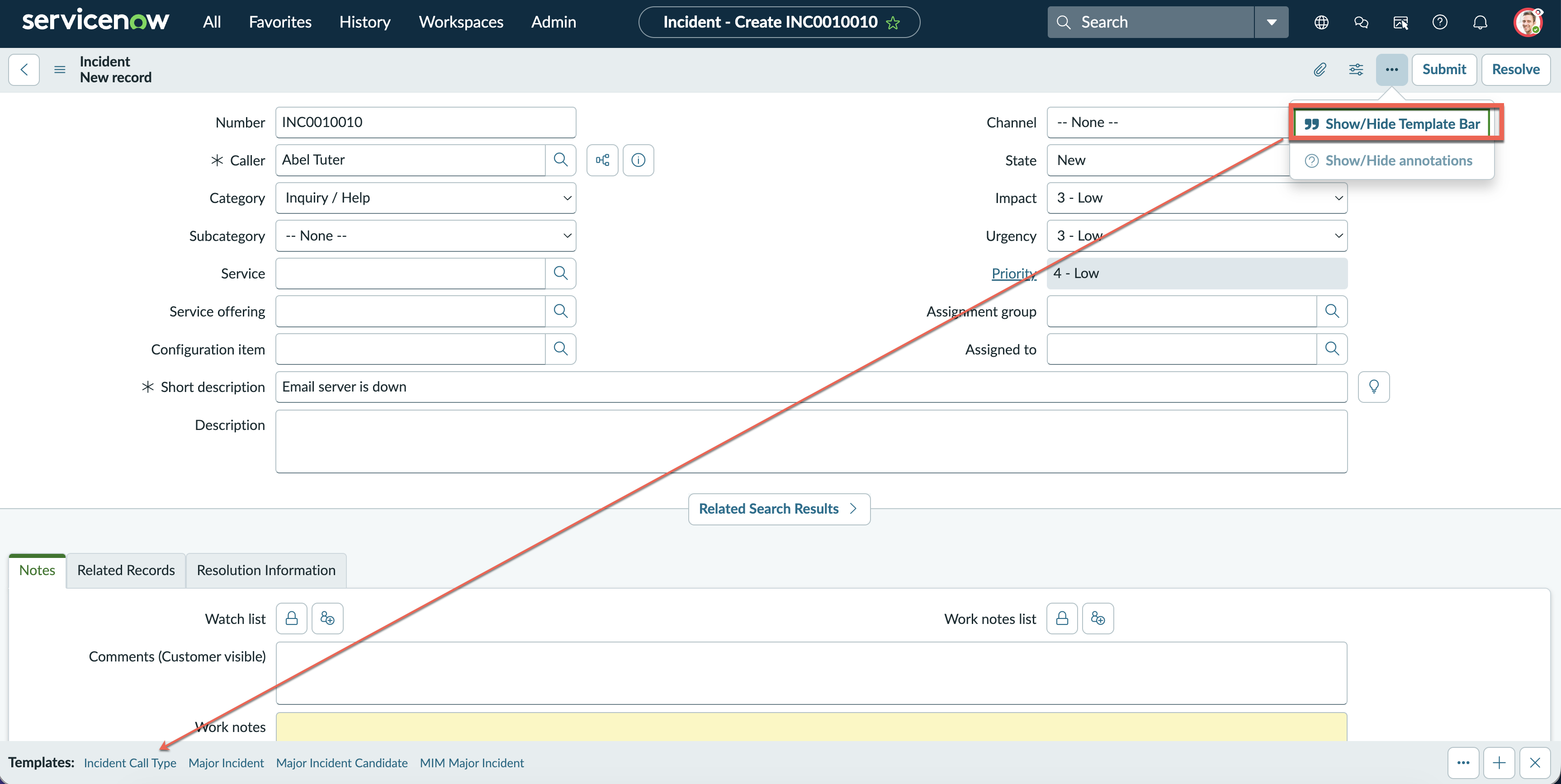Open the Urgency dropdown
The image size is (1561, 784).
coord(1197,236)
